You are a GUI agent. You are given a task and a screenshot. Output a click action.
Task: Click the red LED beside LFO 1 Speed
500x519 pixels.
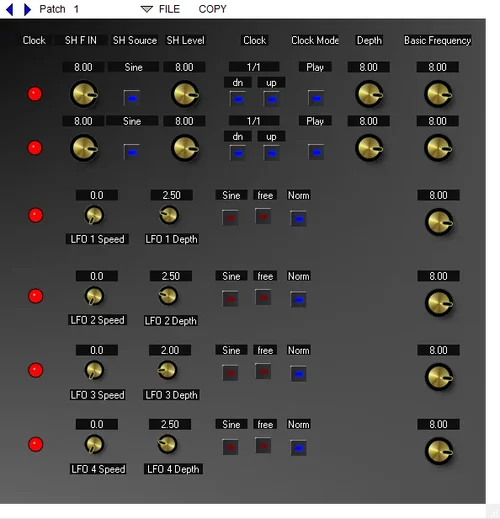(35, 215)
